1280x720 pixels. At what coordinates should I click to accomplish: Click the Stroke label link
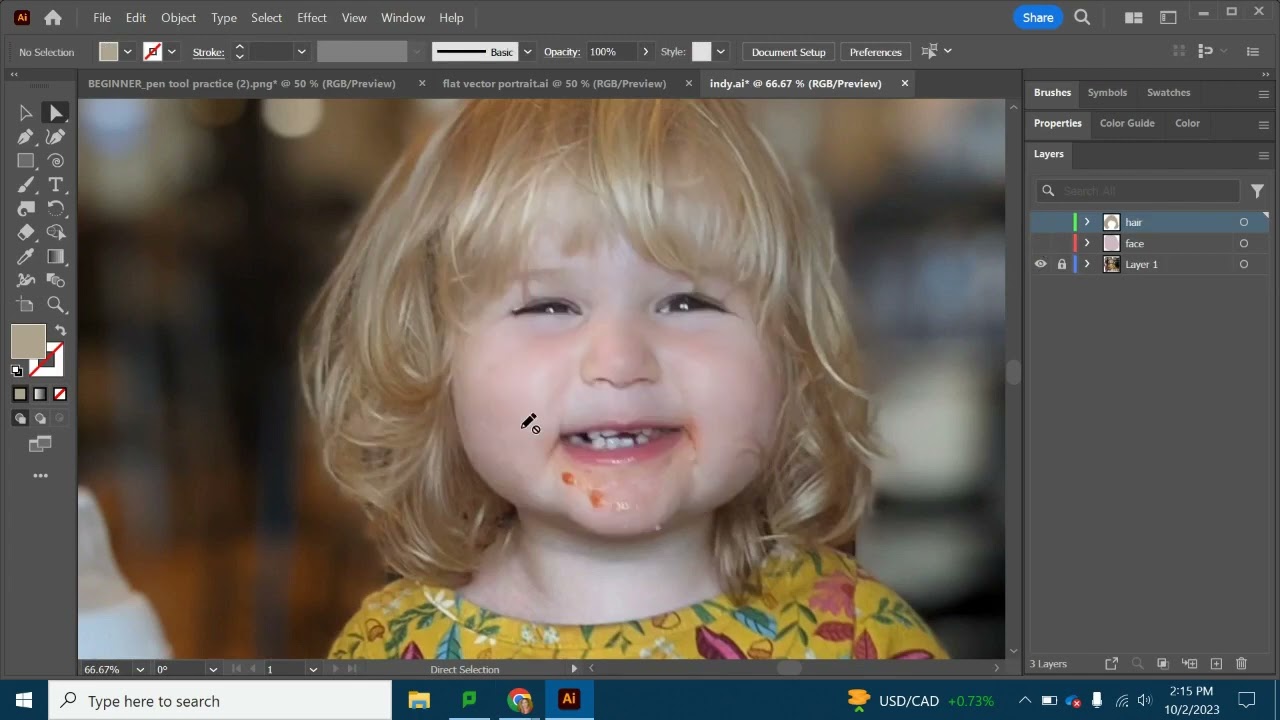208,52
